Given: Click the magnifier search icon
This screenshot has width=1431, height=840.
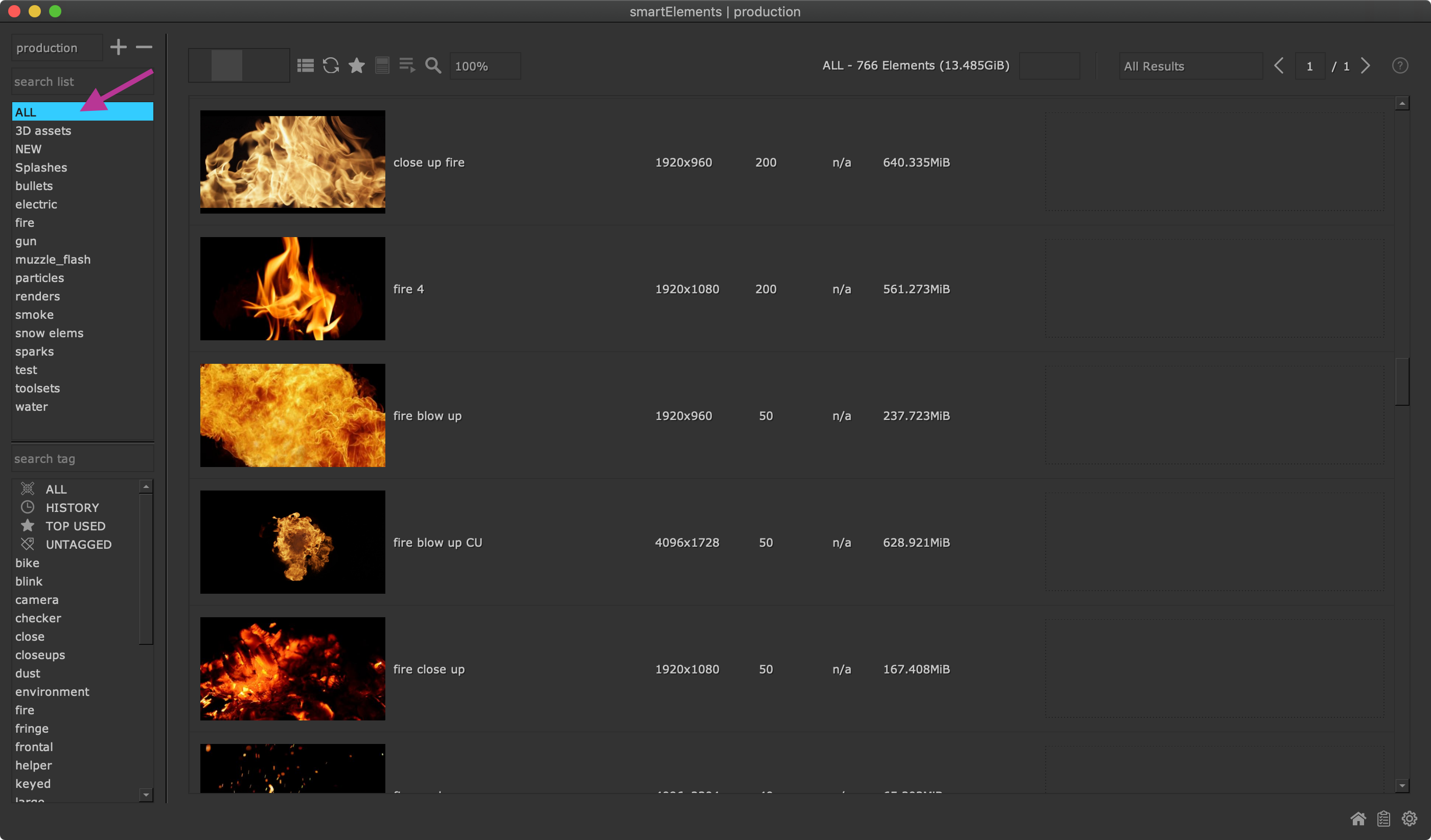Looking at the screenshot, I should 433,66.
